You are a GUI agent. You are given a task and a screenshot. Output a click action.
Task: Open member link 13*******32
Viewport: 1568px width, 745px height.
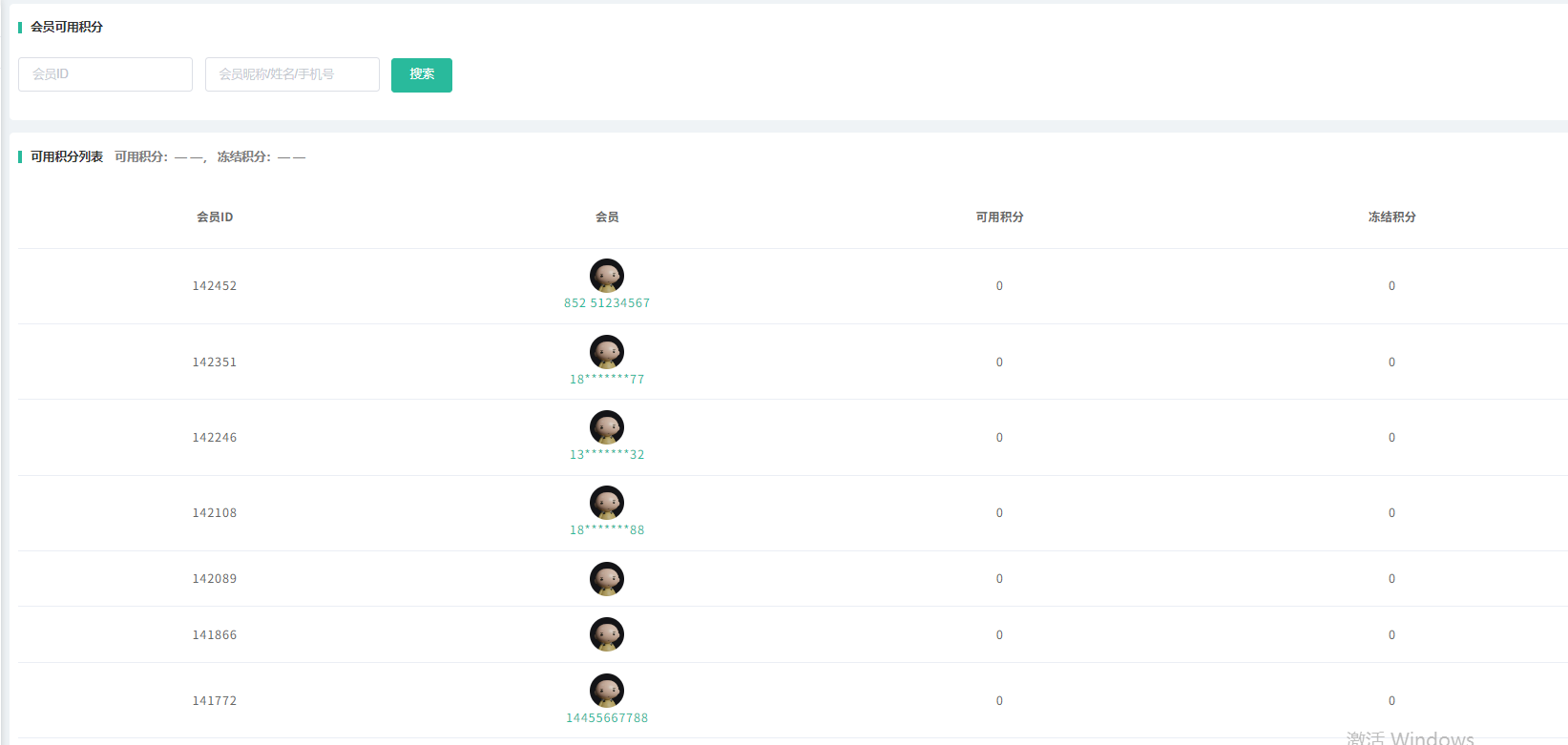coord(607,455)
